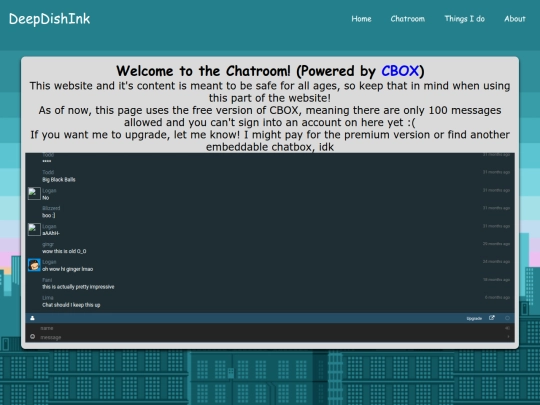This screenshot has height=405, width=540.
Task: Click Logan's broken avatar beside 'aAAhH-'
Action: (x=34, y=229)
